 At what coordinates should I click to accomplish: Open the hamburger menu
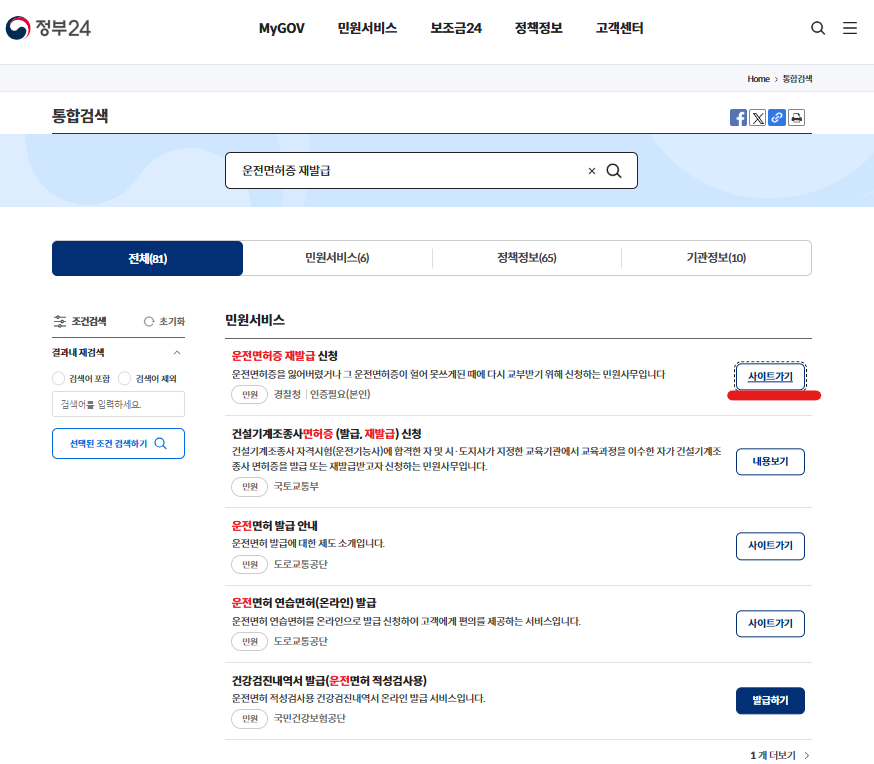pyautogui.click(x=849, y=28)
